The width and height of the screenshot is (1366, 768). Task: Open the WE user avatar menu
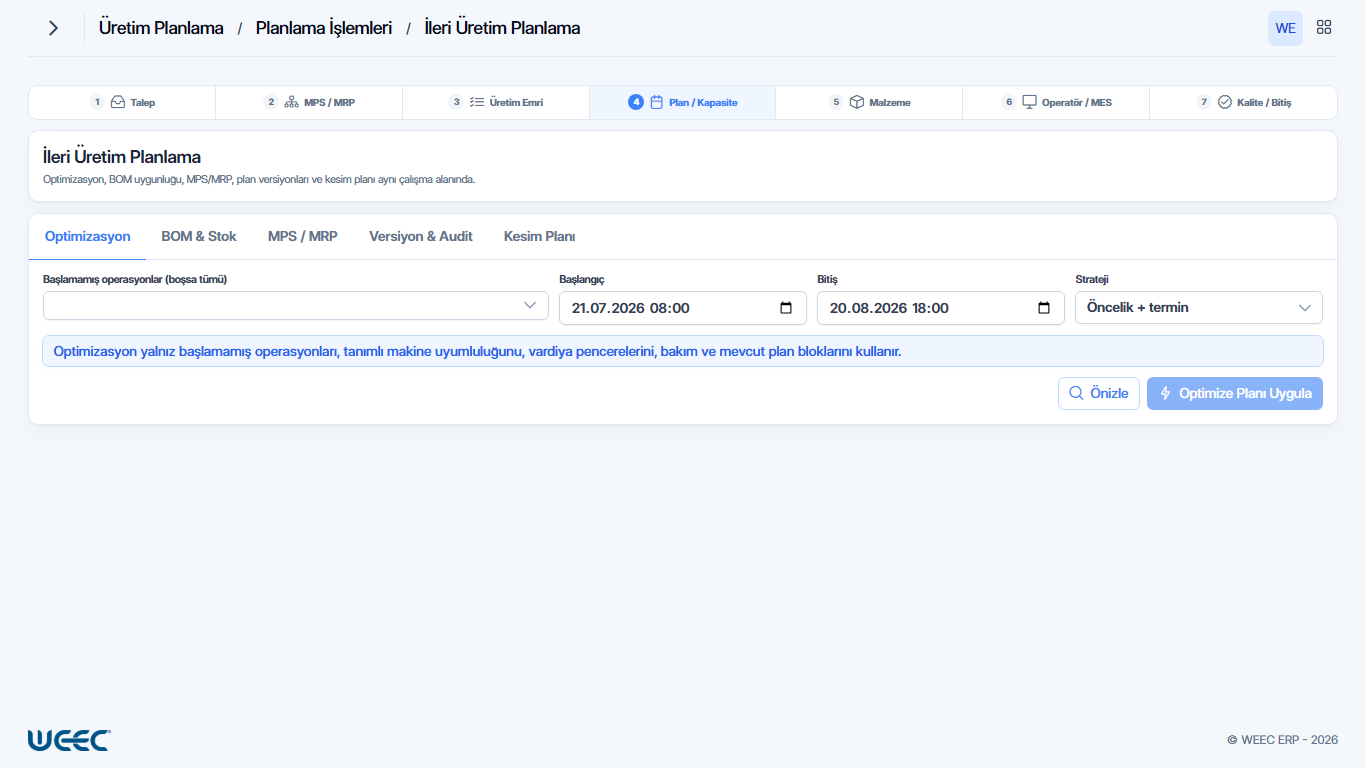1285,28
